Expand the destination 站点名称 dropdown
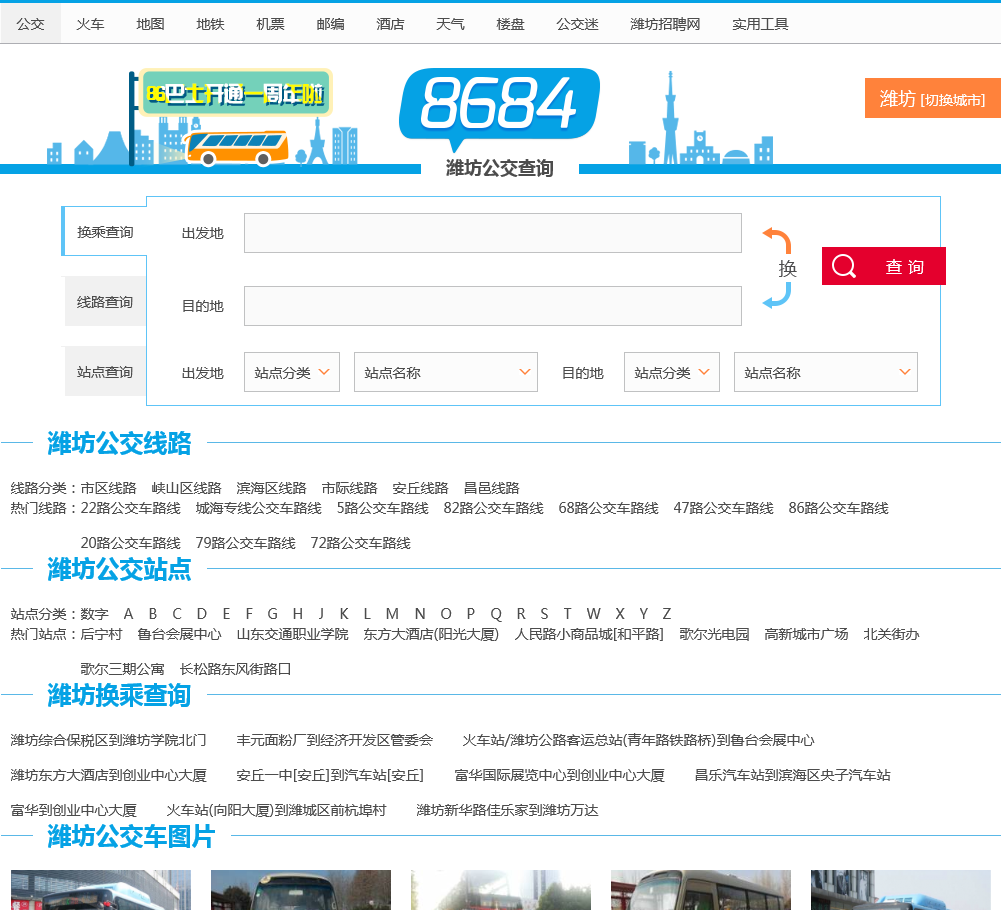 coord(825,372)
